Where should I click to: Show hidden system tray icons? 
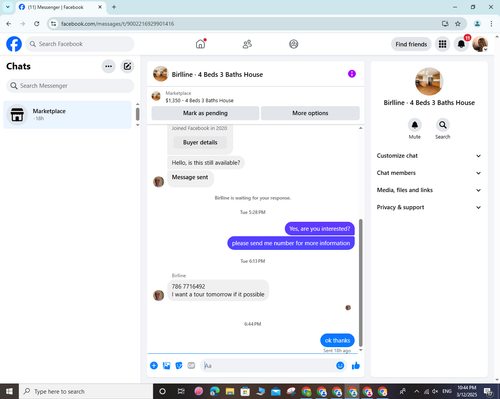pyautogui.click(x=417, y=391)
